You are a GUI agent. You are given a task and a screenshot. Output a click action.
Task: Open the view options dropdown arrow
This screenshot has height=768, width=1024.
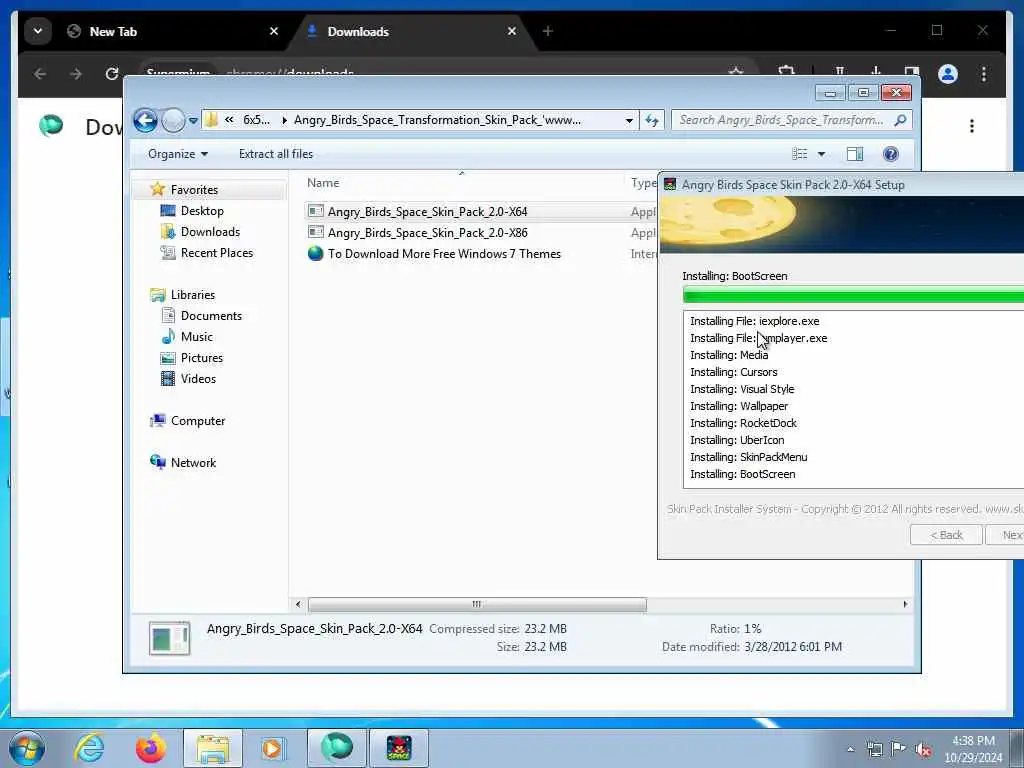click(822, 154)
